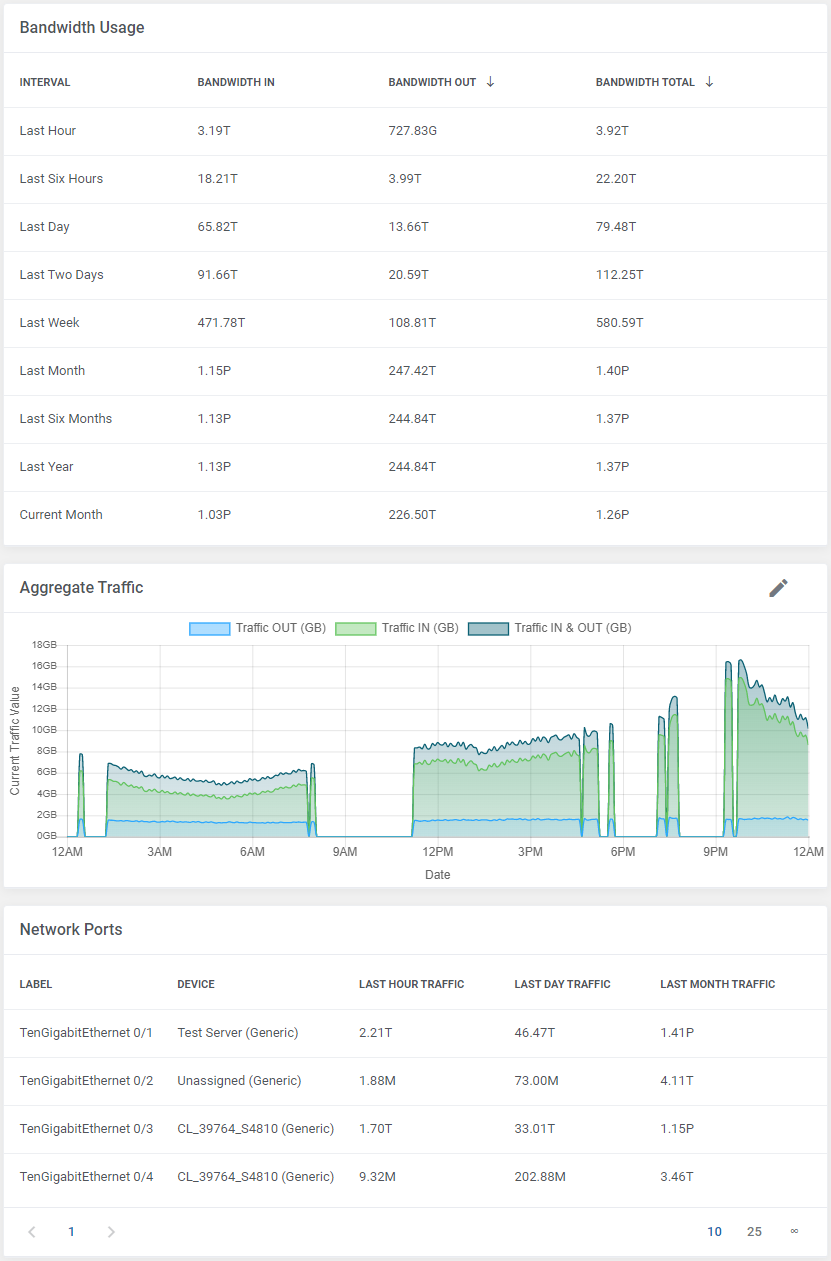Sort by Bandwidth Out arrow icon
Viewport: 831px width, 1261px height.
click(490, 82)
